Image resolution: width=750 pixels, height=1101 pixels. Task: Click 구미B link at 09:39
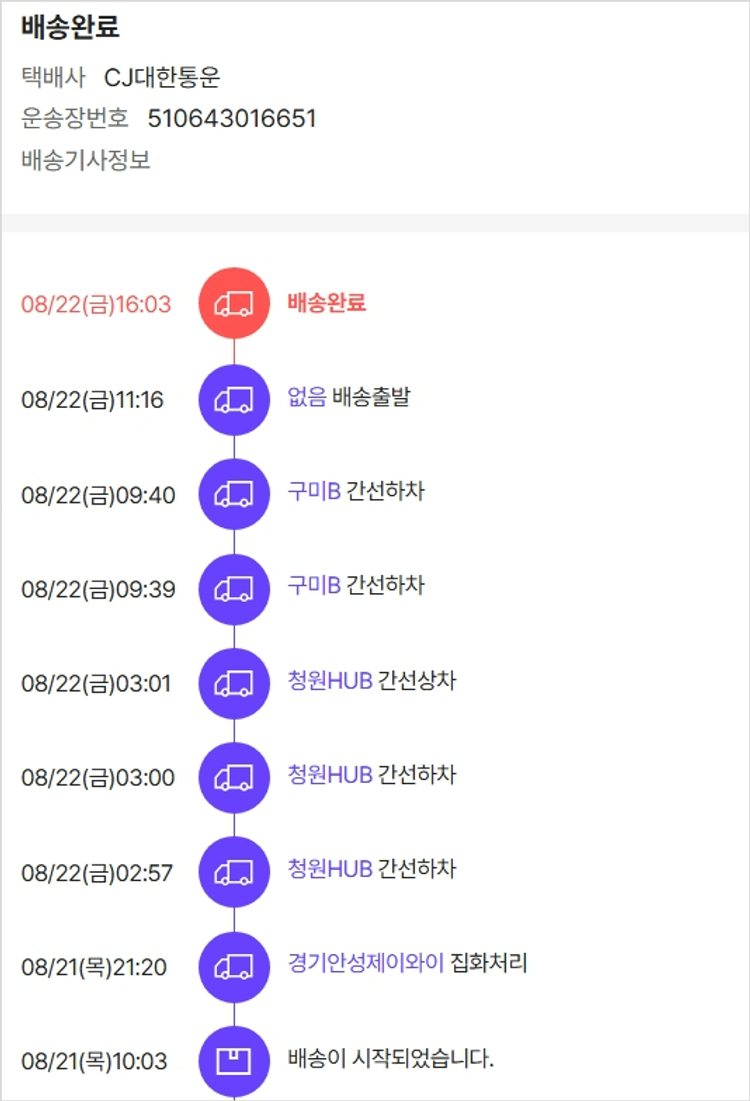pos(314,586)
